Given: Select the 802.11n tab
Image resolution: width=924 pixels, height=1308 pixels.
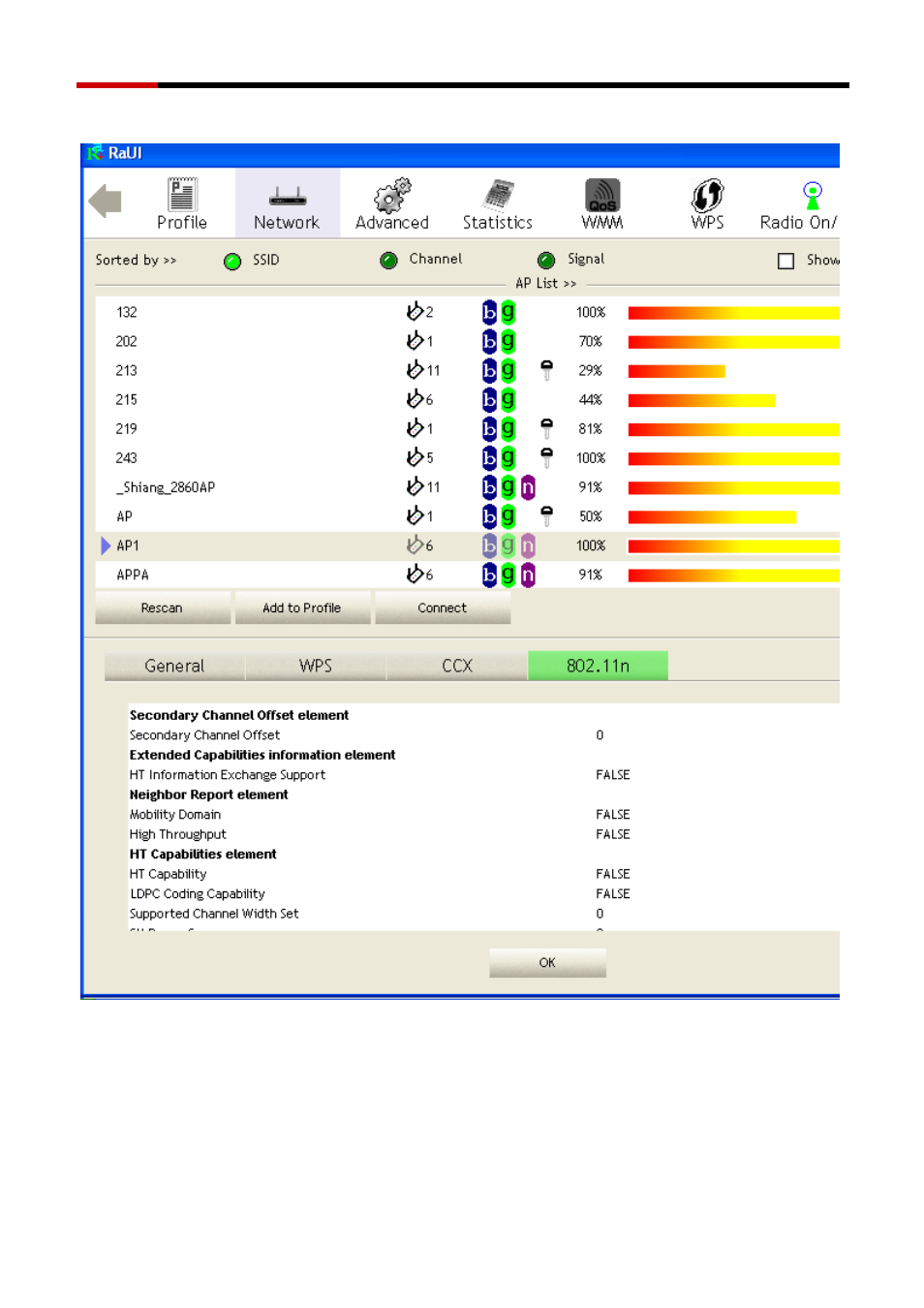Looking at the screenshot, I should point(598,666).
